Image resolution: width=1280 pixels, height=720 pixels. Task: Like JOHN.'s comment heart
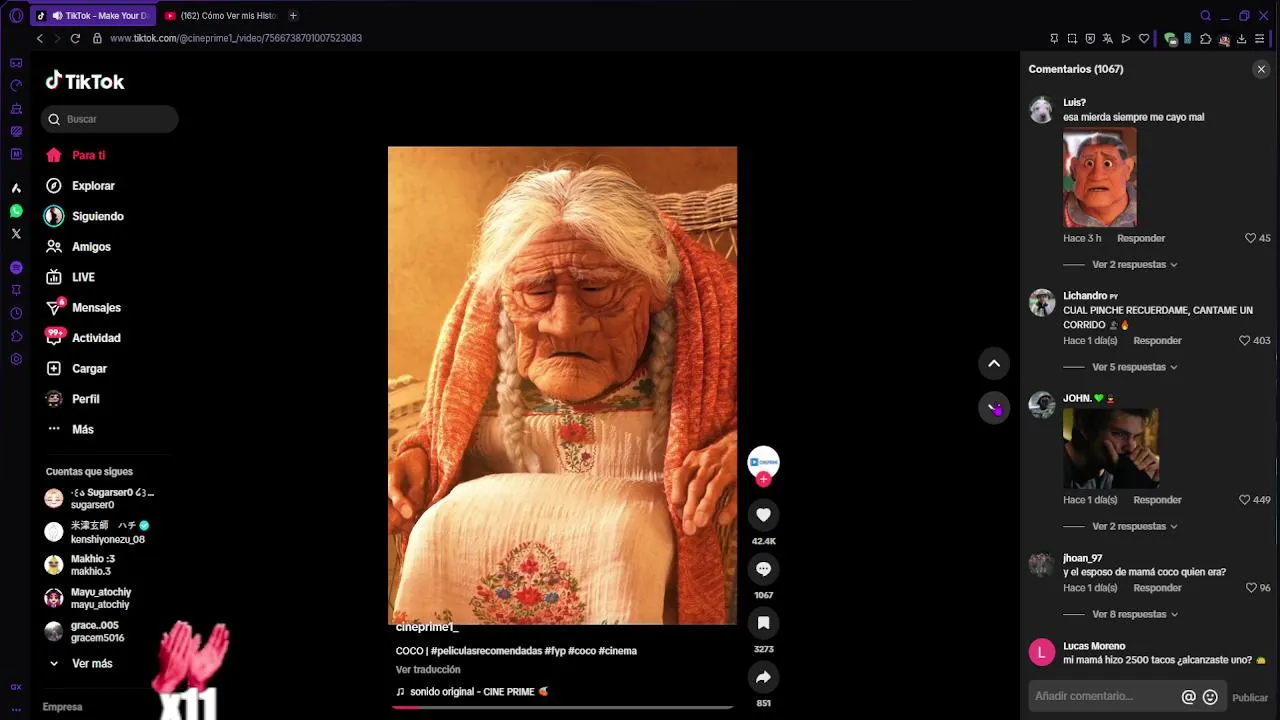click(x=1244, y=499)
